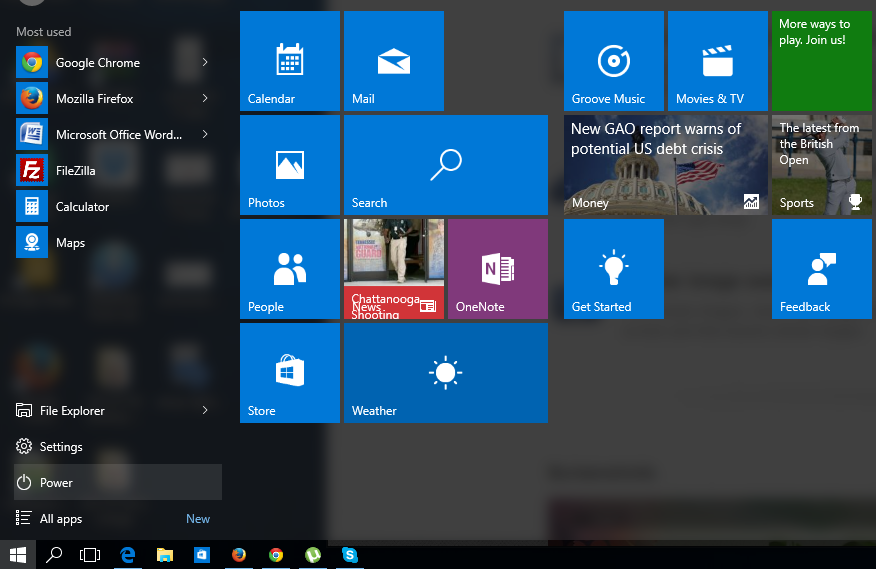The width and height of the screenshot is (876, 569).
Task: Open the OneNote tile
Action: pyautogui.click(x=498, y=269)
